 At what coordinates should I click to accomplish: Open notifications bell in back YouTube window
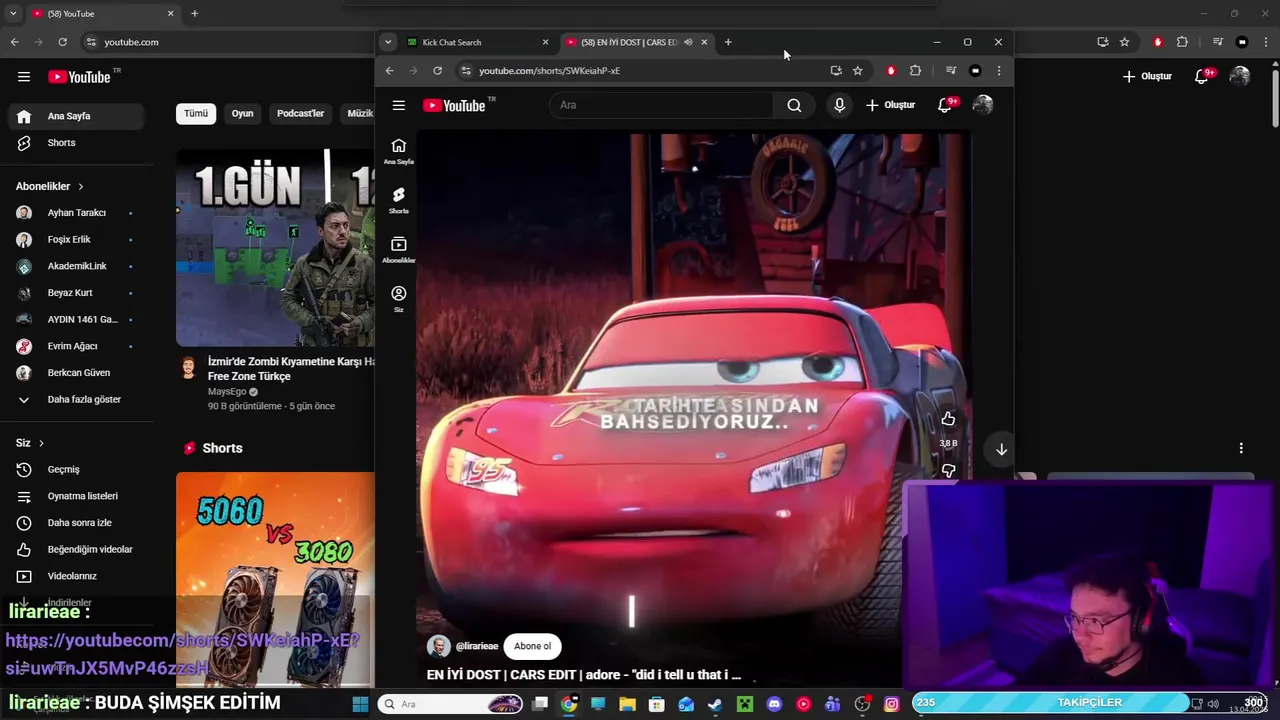(1203, 76)
